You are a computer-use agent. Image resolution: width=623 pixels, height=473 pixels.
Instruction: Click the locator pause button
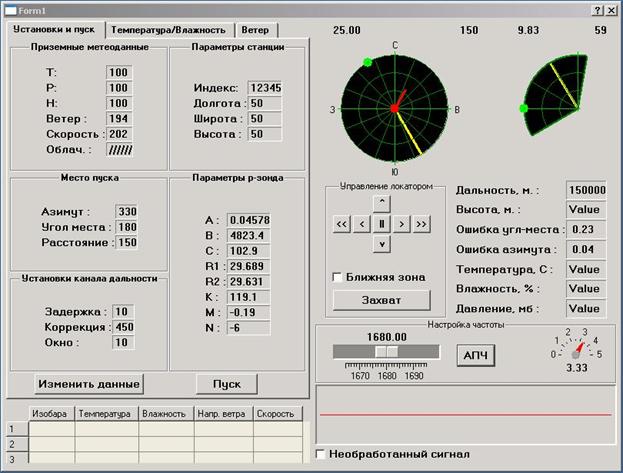(380, 224)
